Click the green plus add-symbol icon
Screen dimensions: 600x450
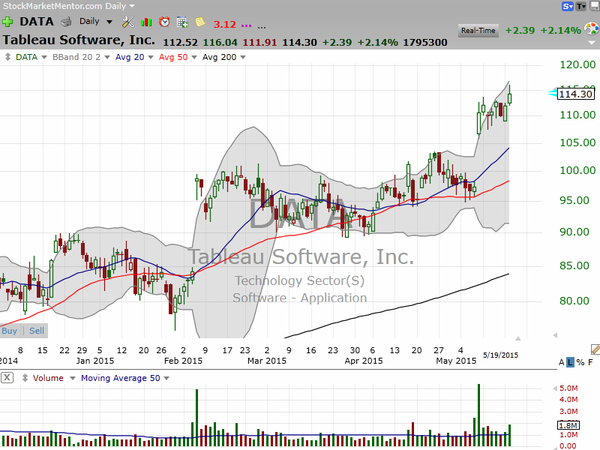[x=7, y=22]
